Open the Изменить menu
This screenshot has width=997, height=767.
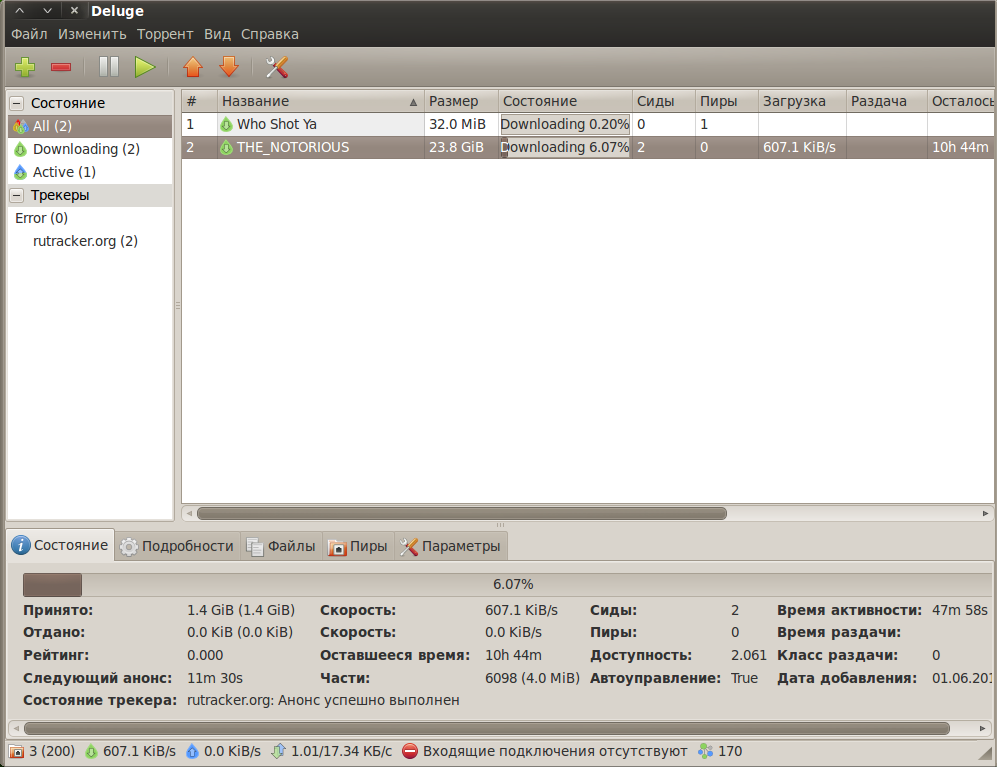(92, 34)
